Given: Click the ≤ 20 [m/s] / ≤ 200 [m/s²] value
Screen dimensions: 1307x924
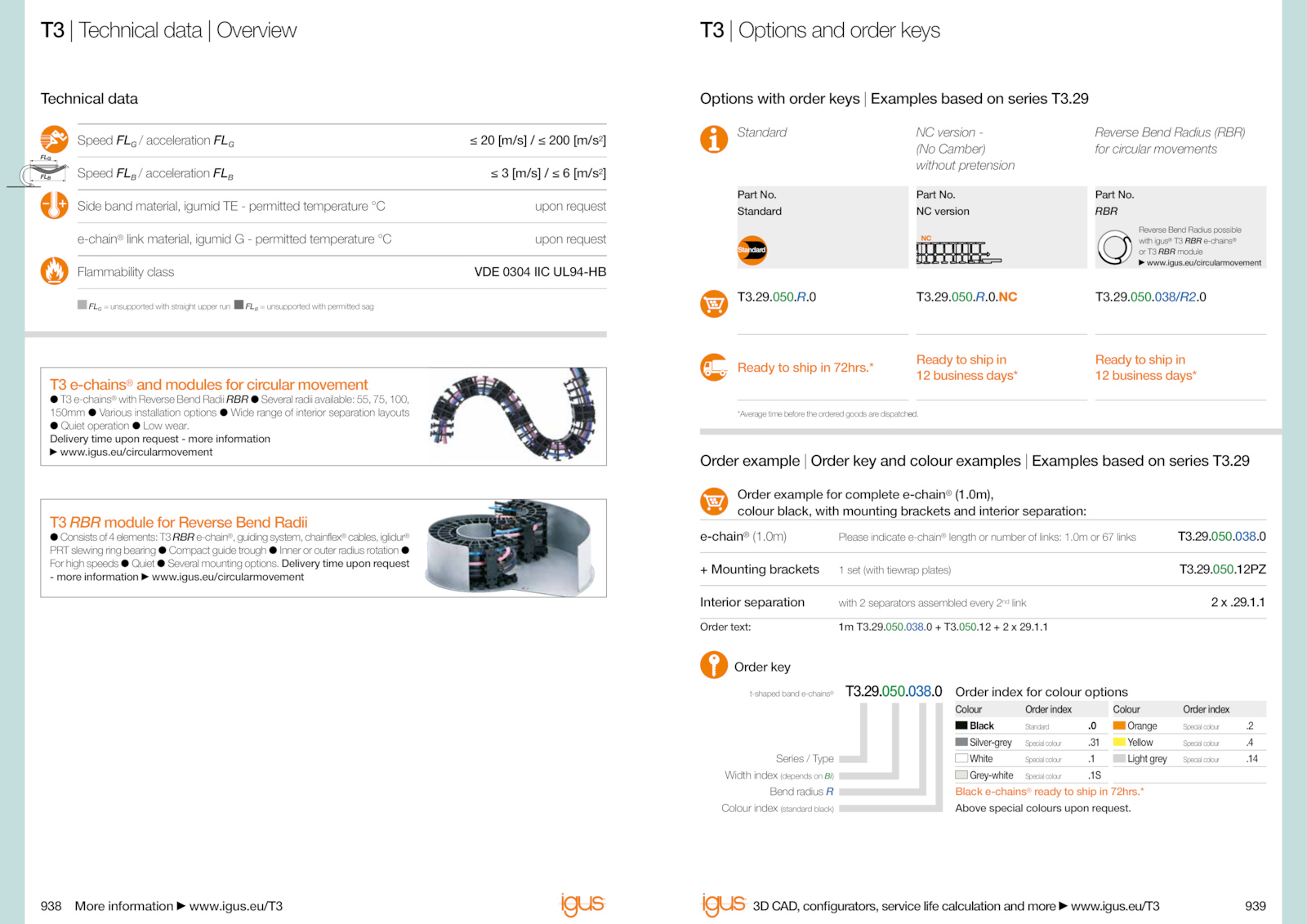Looking at the screenshot, I should (x=538, y=141).
